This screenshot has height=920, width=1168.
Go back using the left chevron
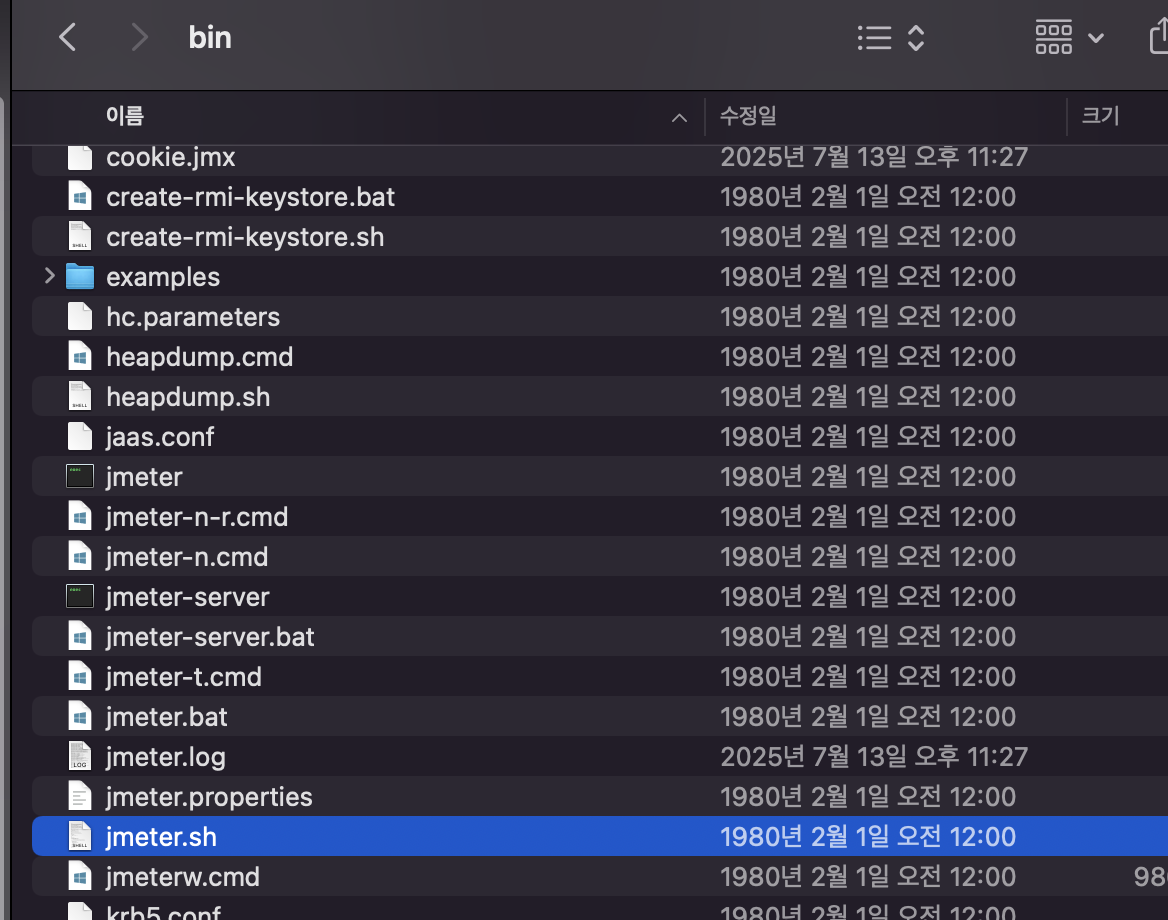68,37
